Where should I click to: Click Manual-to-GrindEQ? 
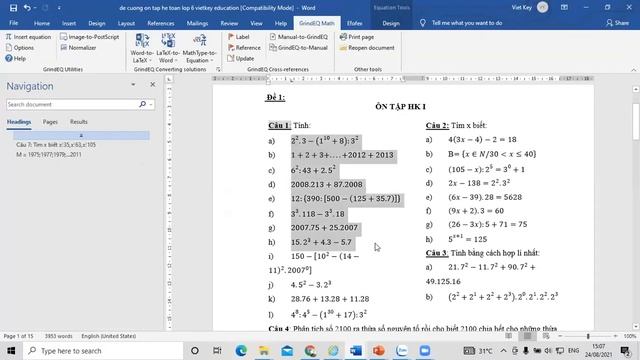pyautogui.click(x=298, y=37)
